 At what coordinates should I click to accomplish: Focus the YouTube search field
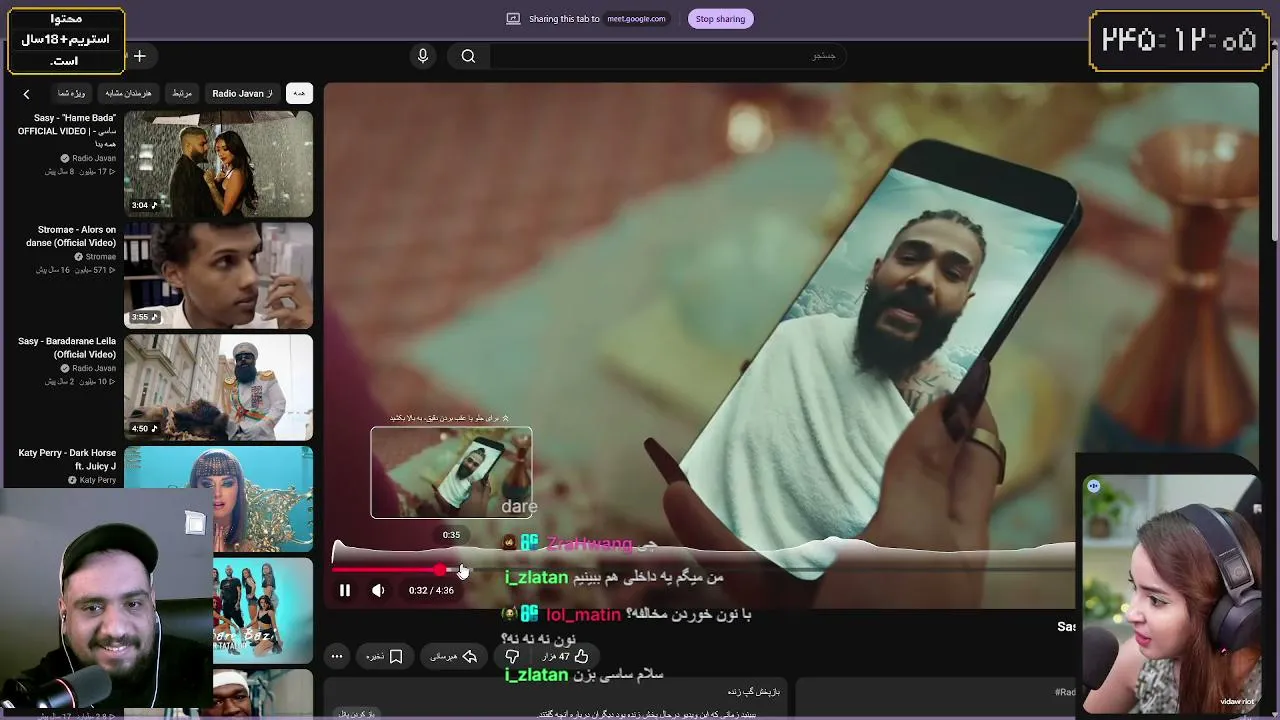[x=668, y=56]
